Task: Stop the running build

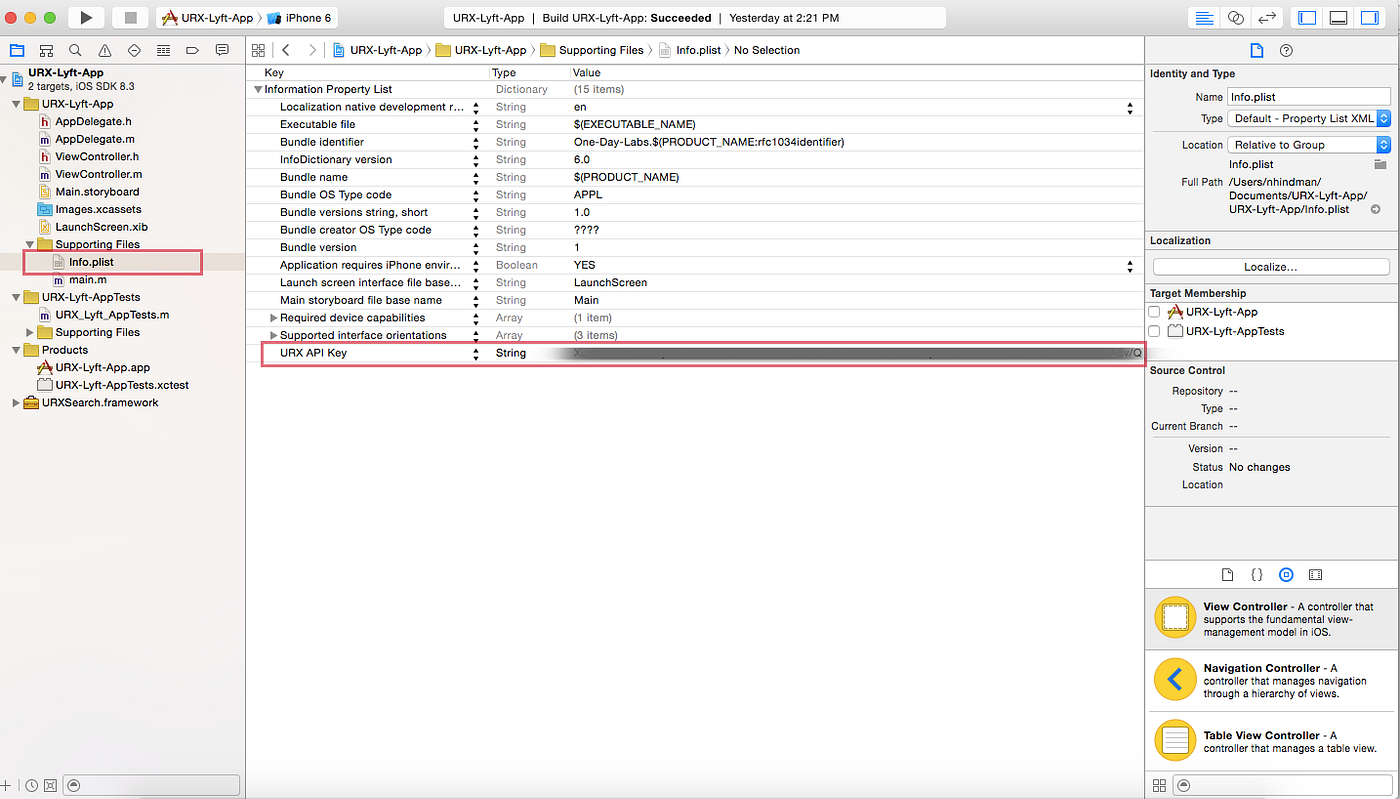Action: [130, 17]
